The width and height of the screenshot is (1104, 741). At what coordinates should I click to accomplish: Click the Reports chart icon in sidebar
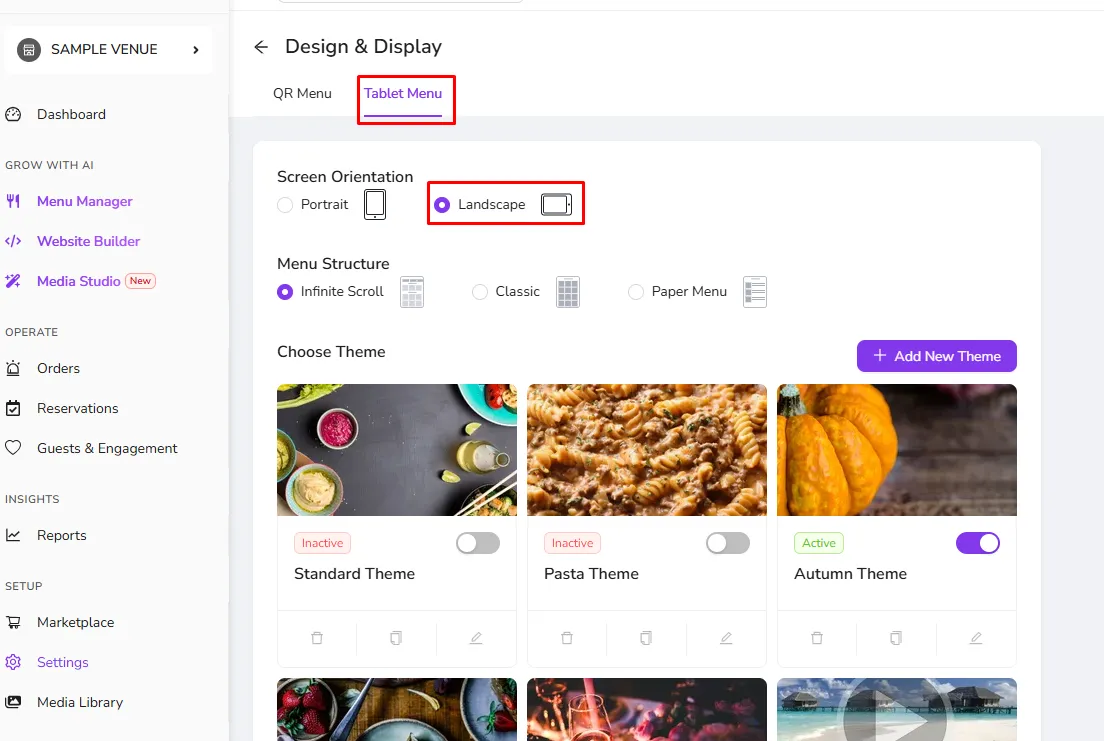(13, 535)
